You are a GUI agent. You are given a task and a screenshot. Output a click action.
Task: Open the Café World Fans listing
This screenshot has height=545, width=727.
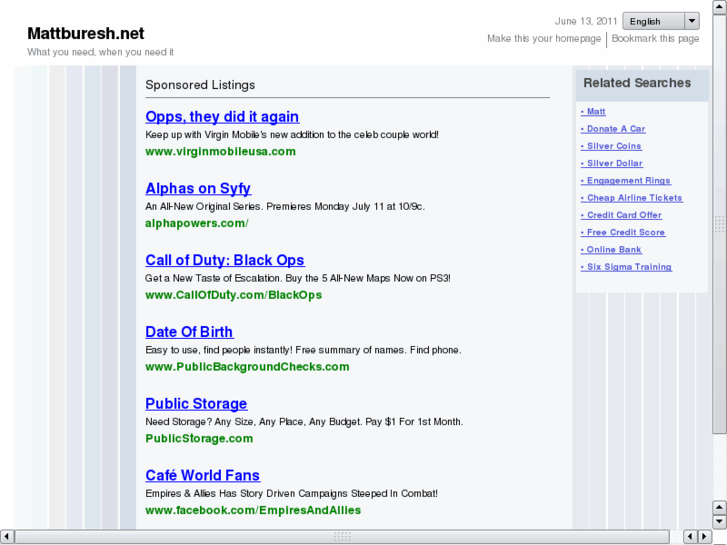click(x=203, y=475)
